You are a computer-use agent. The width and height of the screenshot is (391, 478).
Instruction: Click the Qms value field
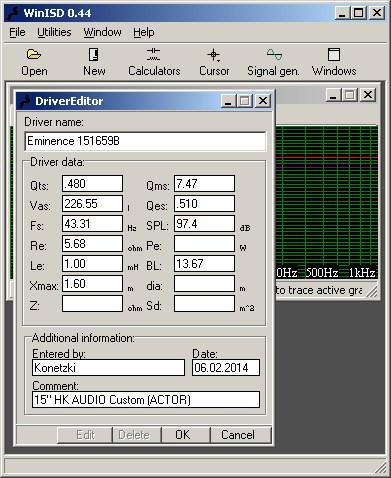point(204,184)
